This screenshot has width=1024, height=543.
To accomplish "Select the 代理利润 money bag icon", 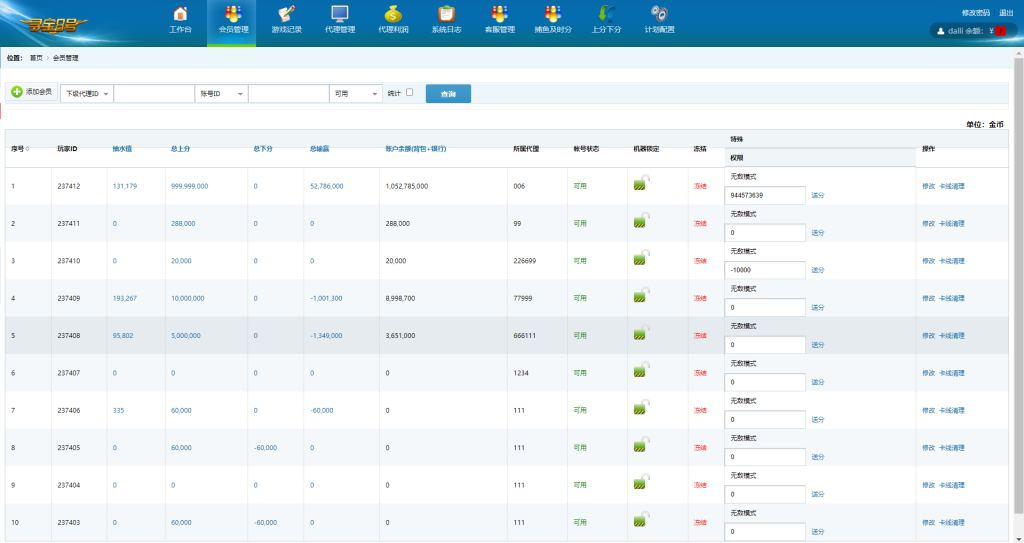I will point(393,14).
